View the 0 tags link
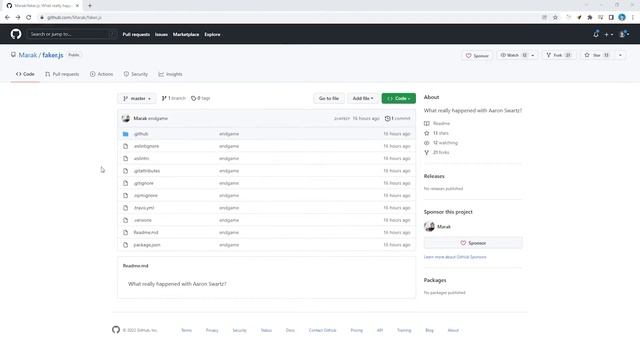 coord(200,98)
